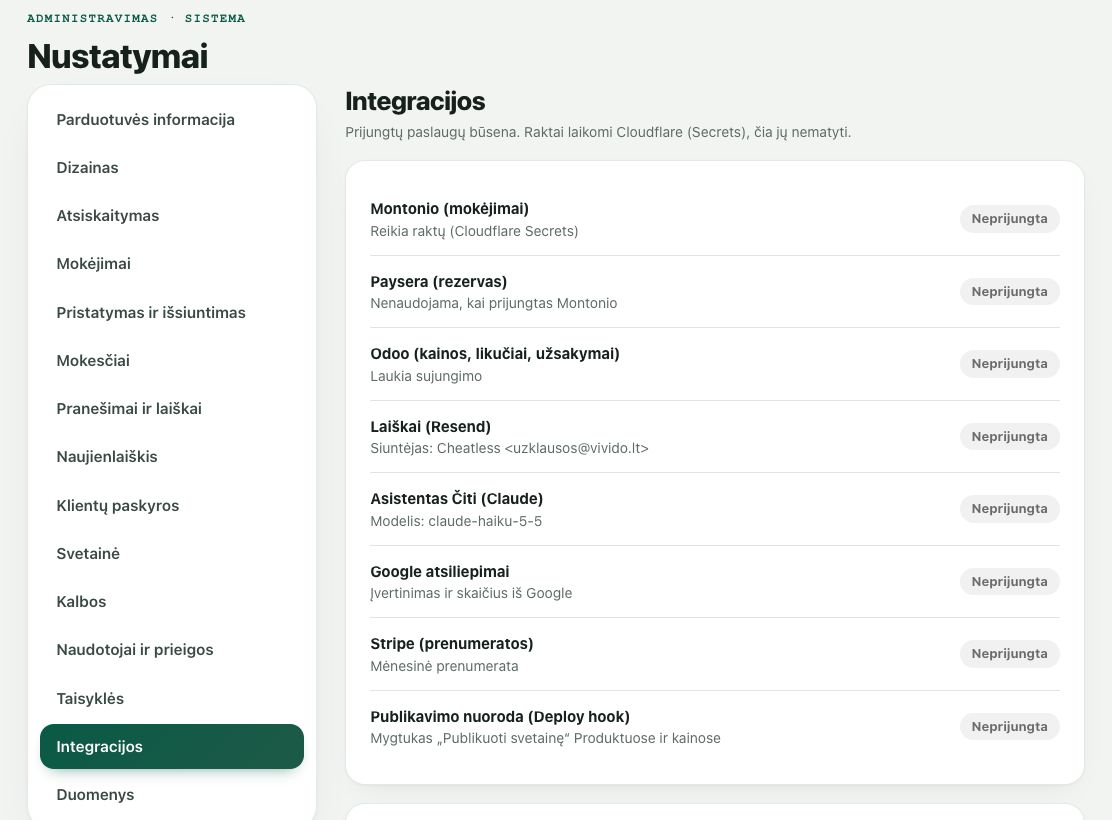
Task: Click Neprijungta status for Laiškai (Resend)
Action: click(1009, 436)
